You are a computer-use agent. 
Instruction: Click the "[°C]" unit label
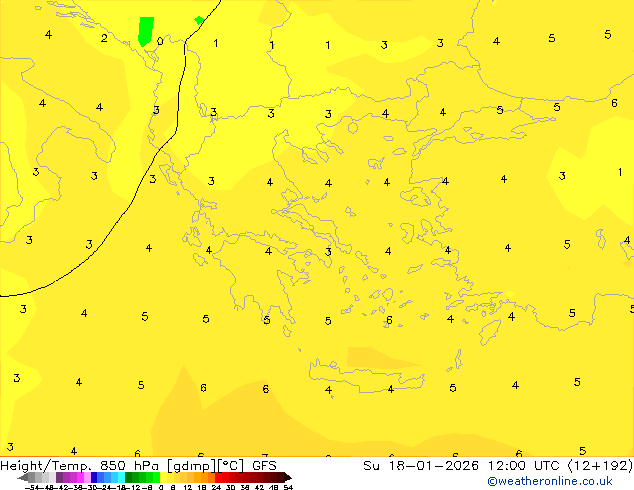[231, 466]
